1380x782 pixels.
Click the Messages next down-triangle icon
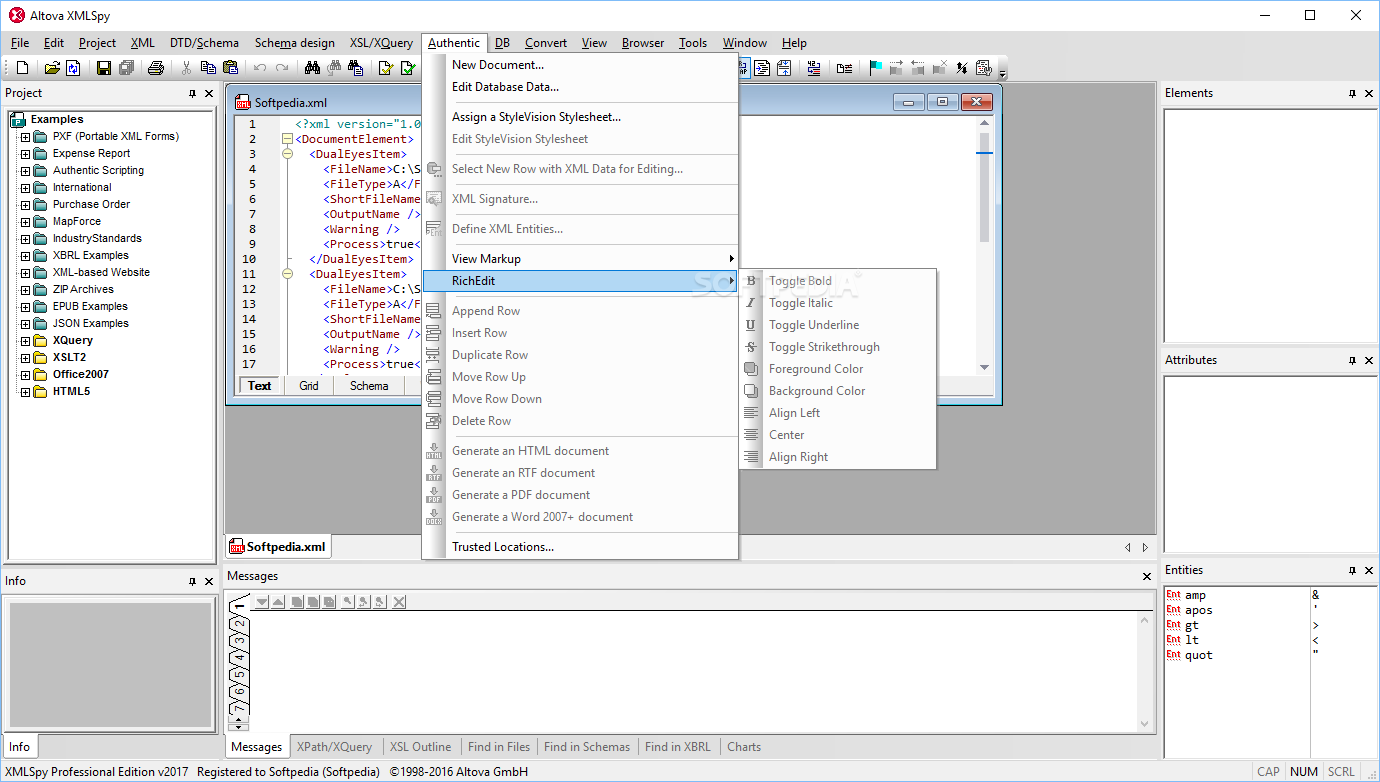click(x=262, y=601)
